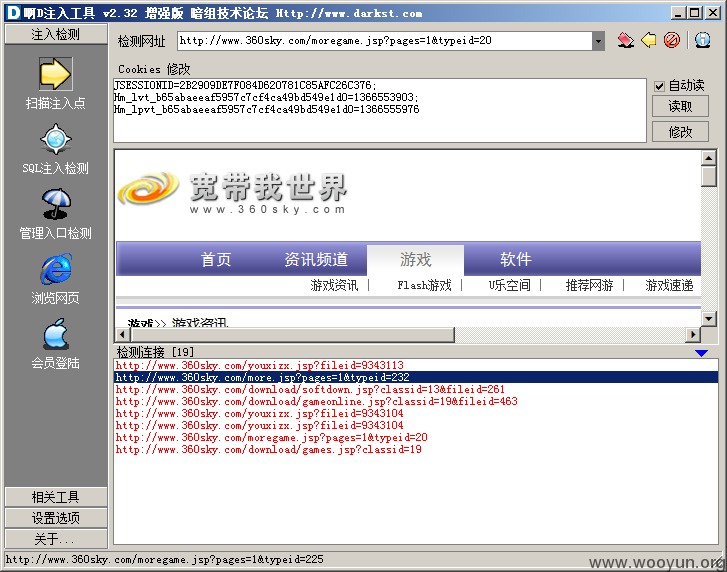Click the horizontal scroll left arrow
The height and width of the screenshot is (572, 727).
point(122,334)
